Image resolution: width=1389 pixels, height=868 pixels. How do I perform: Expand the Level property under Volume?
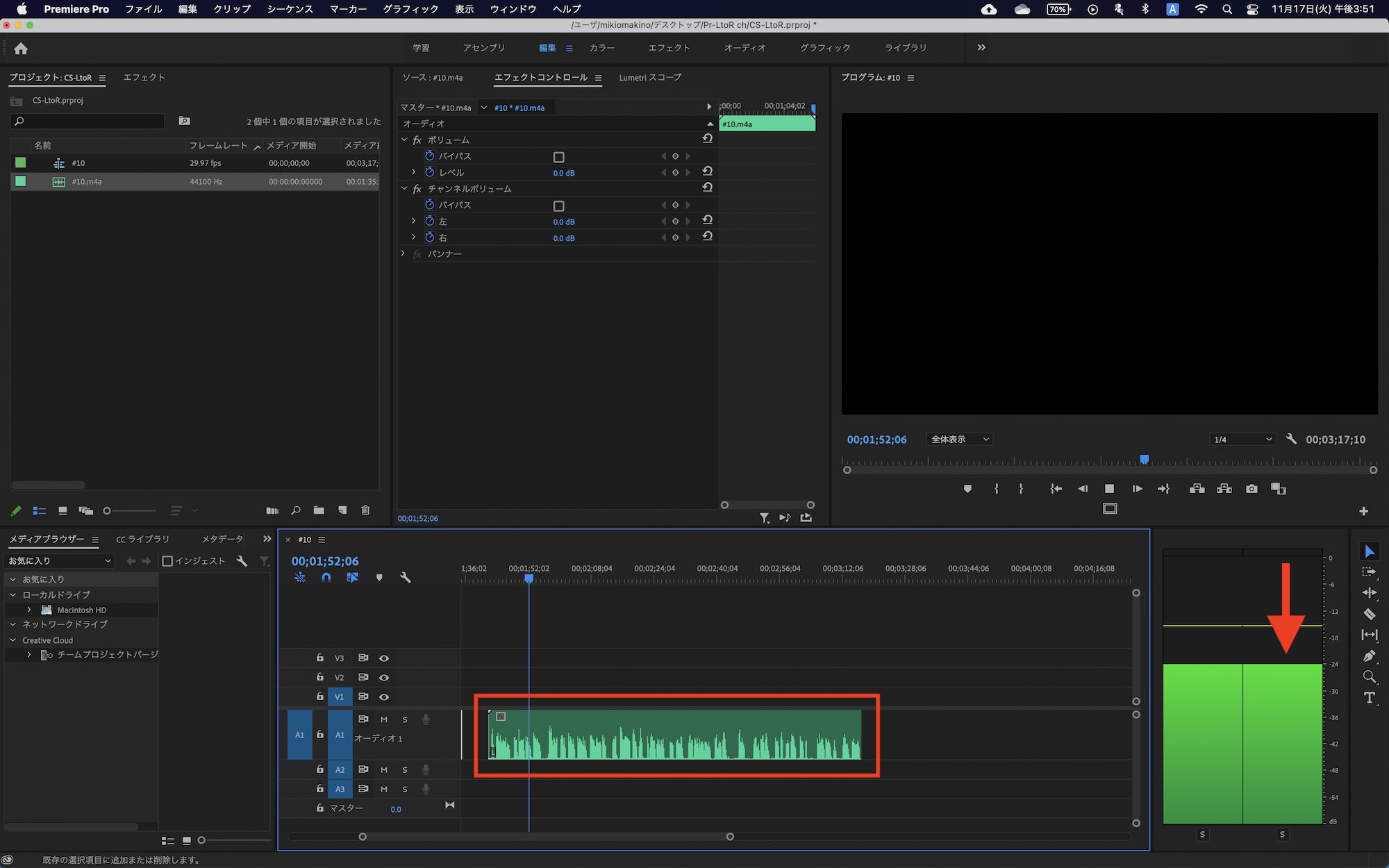pyautogui.click(x=414, y=172)
